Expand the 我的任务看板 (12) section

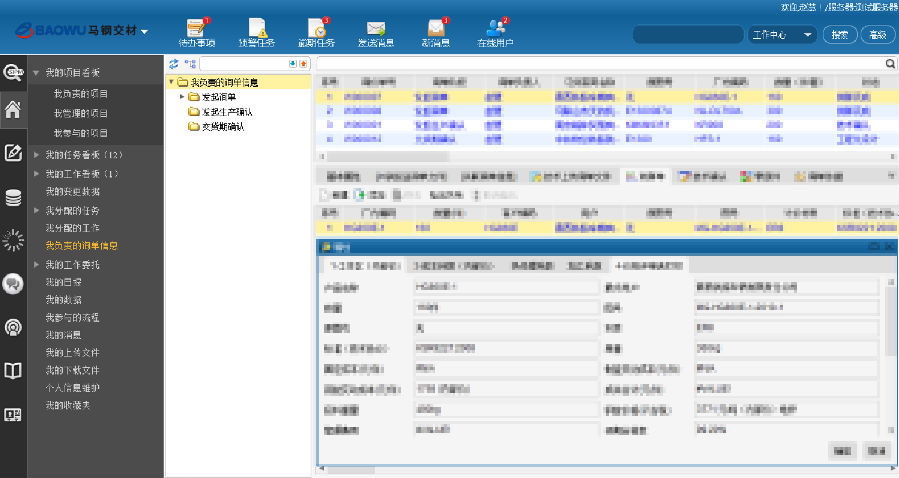coord(37,155)
